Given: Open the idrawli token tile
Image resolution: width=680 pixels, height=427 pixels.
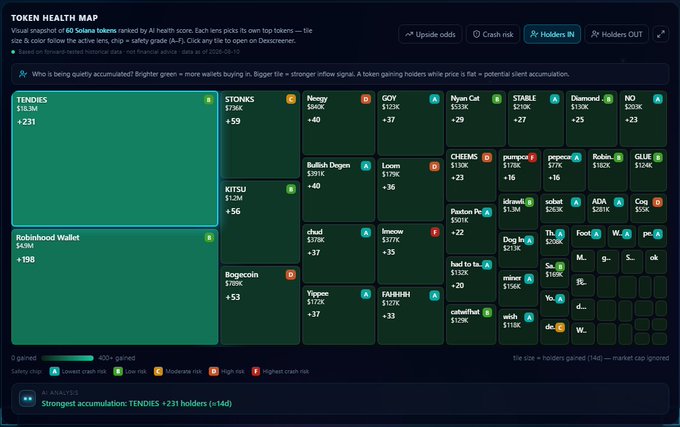Looking at the screenshot, I should pyautogui.click(x=518, y=212).
